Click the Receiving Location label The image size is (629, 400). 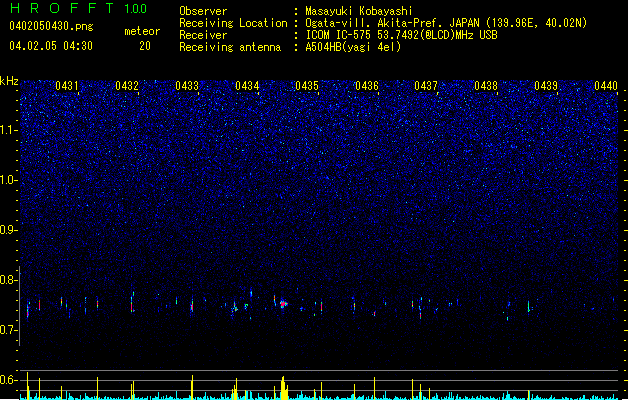coord(233,23)
